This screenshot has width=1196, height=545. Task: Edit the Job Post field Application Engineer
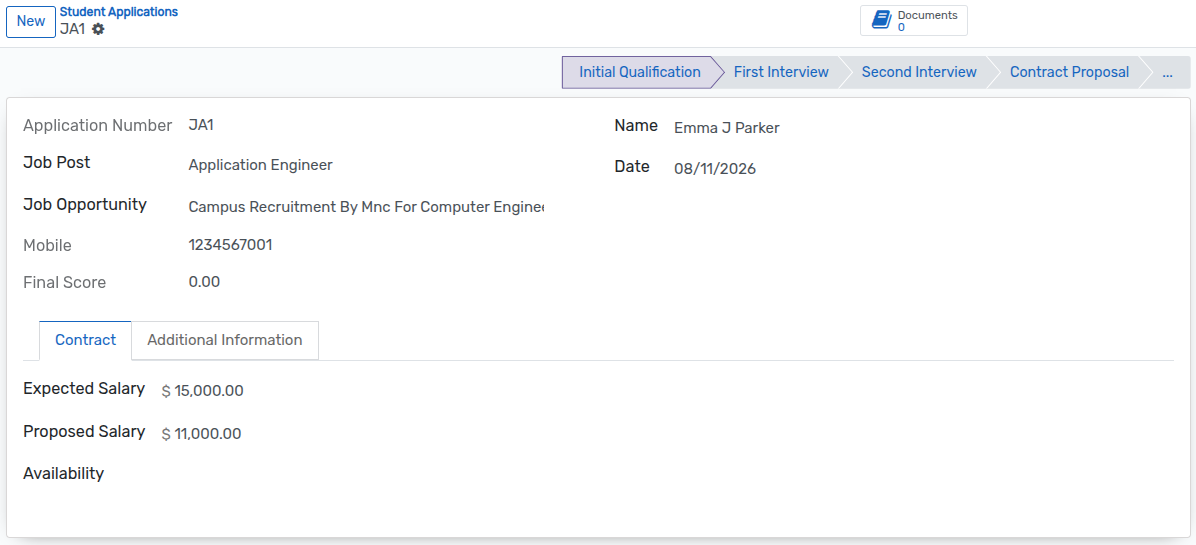pyautogui.click(x=366, y=165)
